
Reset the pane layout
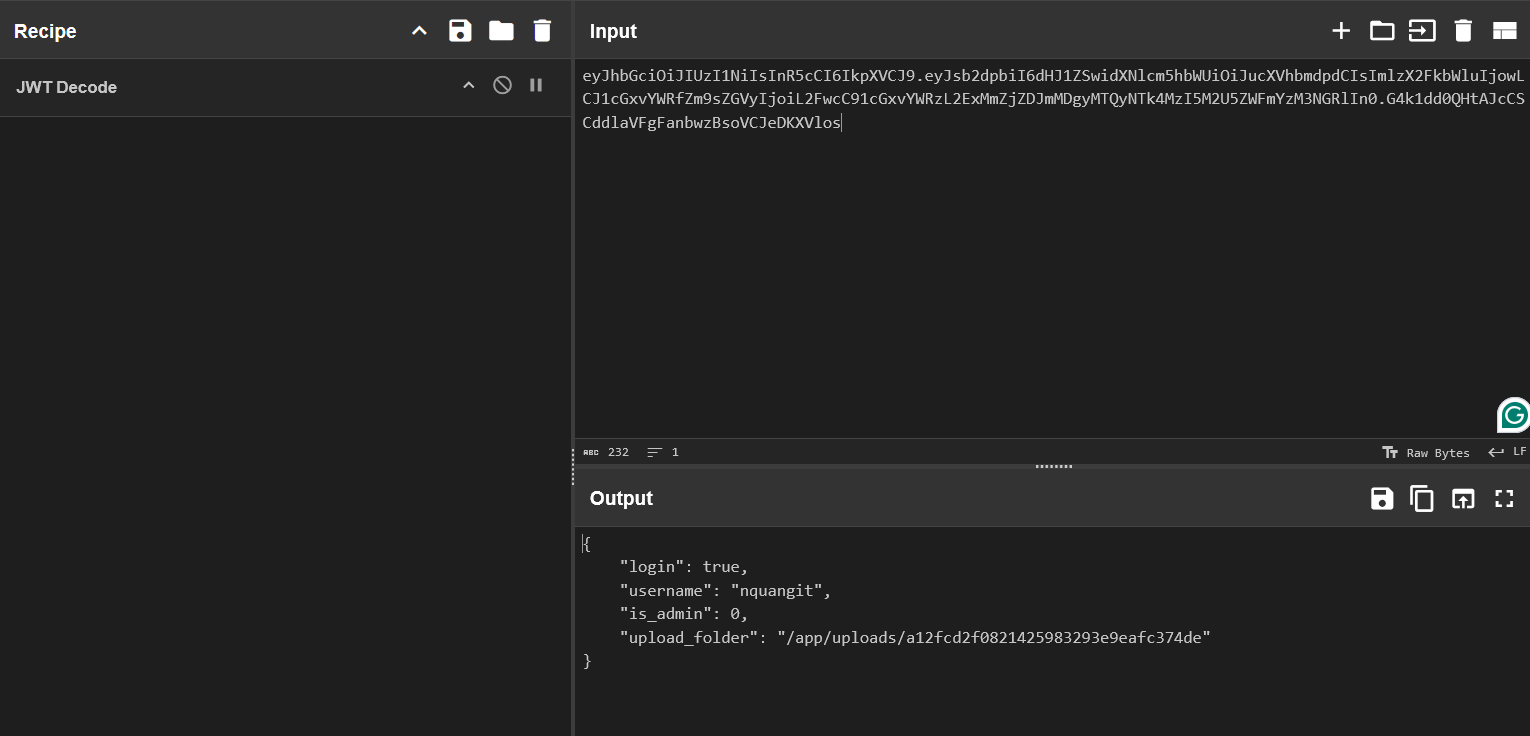[1504, 31]
